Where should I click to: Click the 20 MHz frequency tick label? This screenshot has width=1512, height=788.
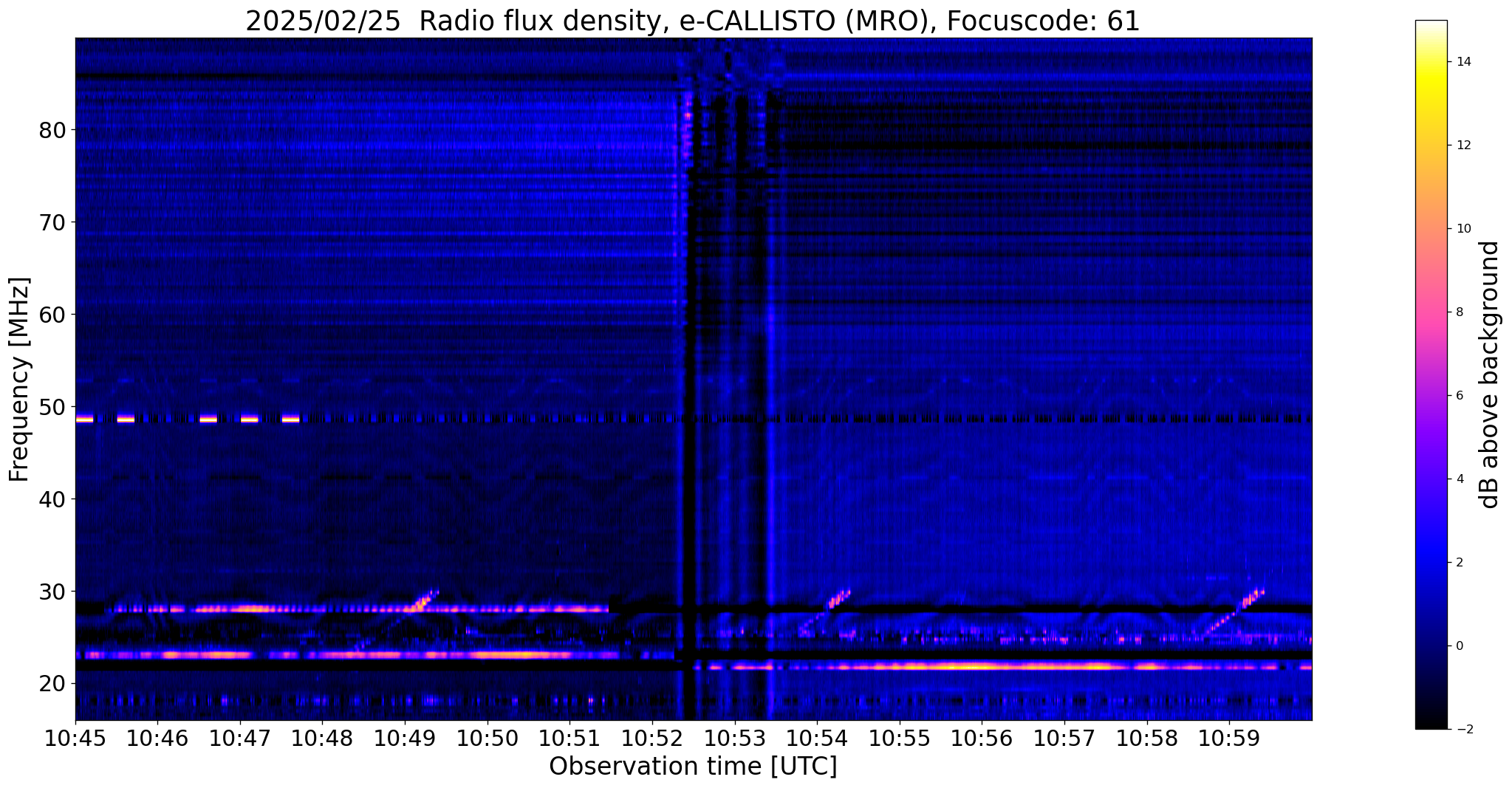pos(52,684)
